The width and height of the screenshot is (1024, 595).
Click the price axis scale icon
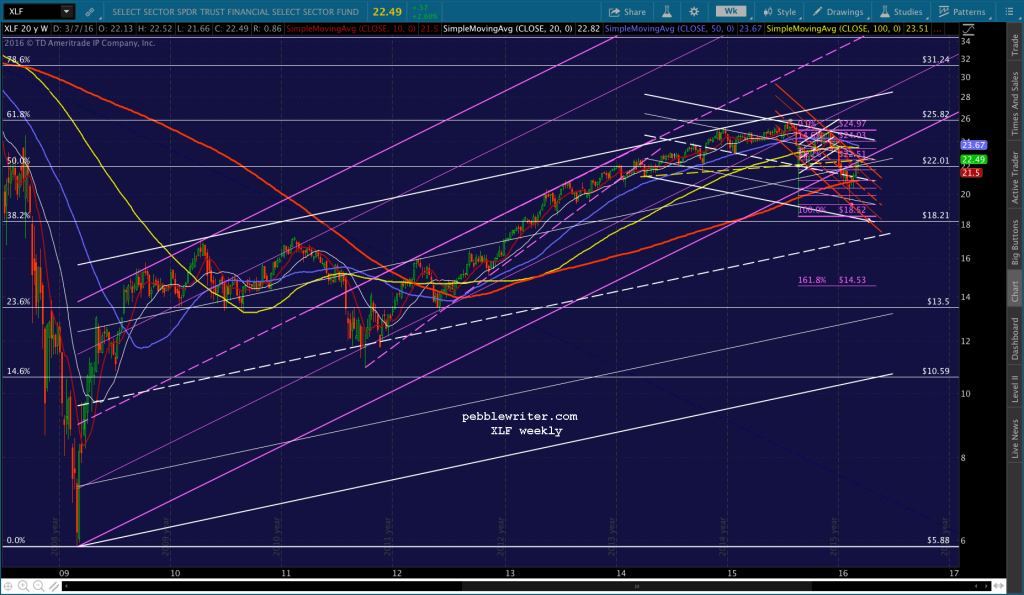tap(968, 29)
